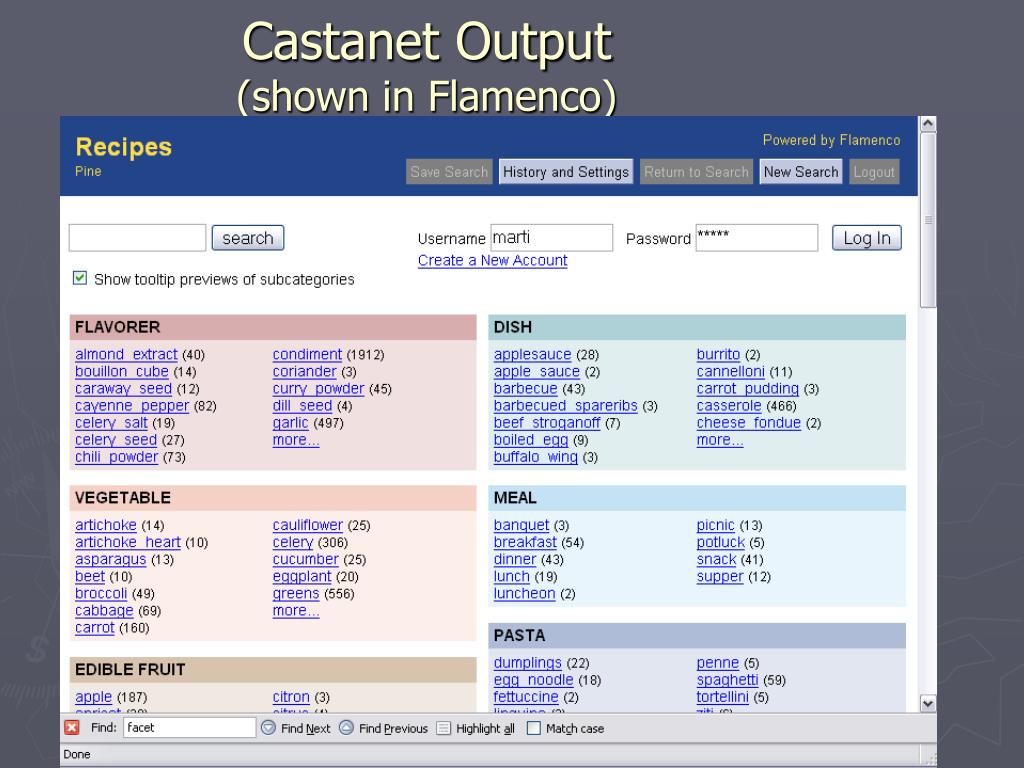1024x768 pixels.
Task: Click the dinner link
Action: click(x=515, y=559)
